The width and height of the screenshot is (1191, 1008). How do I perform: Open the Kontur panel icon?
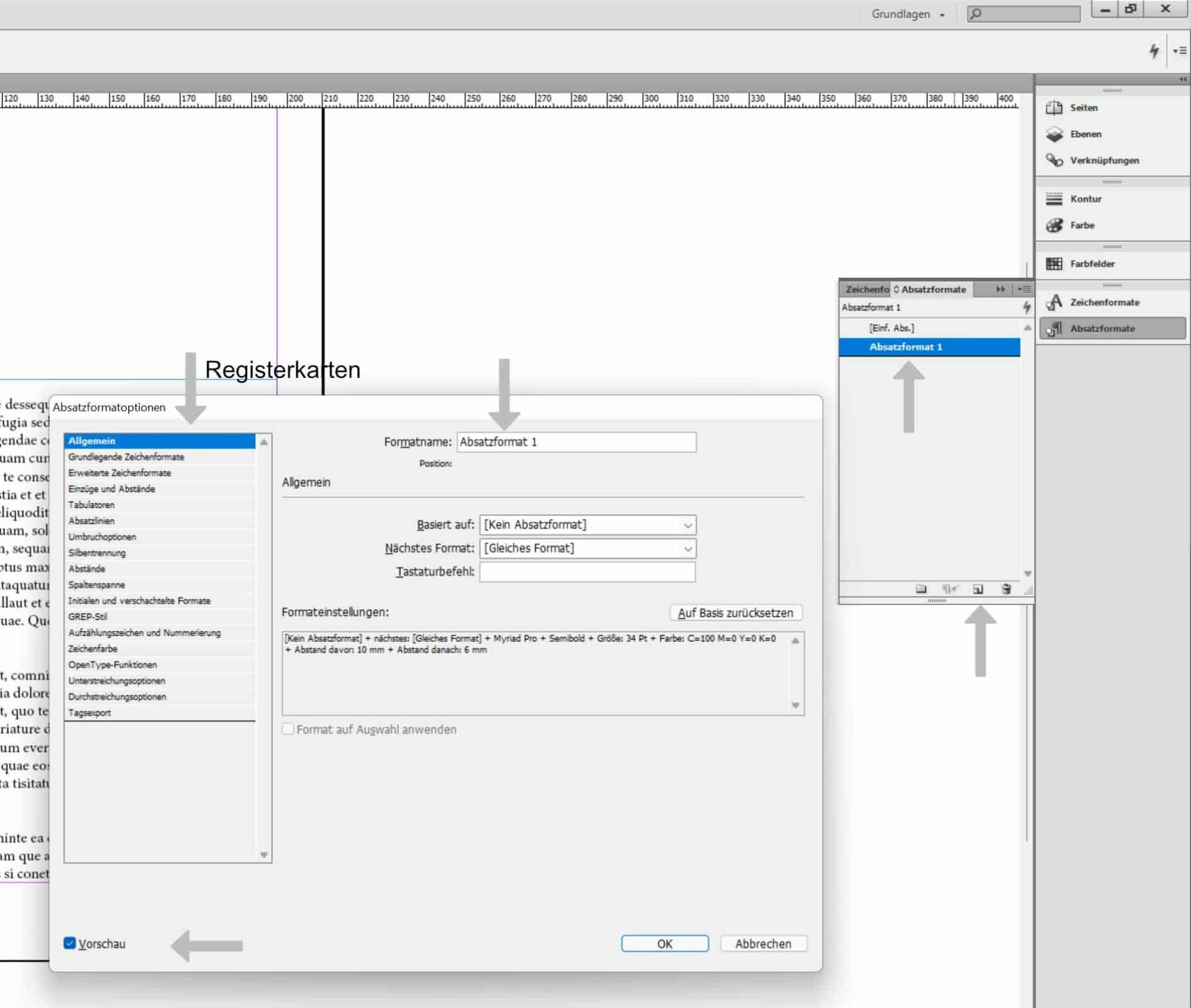(x=1054, y=199)
